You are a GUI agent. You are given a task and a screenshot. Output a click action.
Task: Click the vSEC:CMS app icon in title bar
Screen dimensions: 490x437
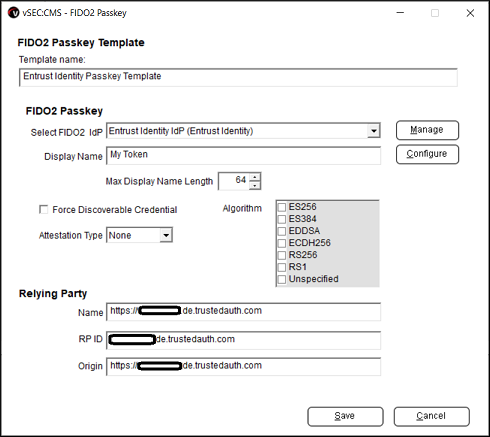point(14,13)
